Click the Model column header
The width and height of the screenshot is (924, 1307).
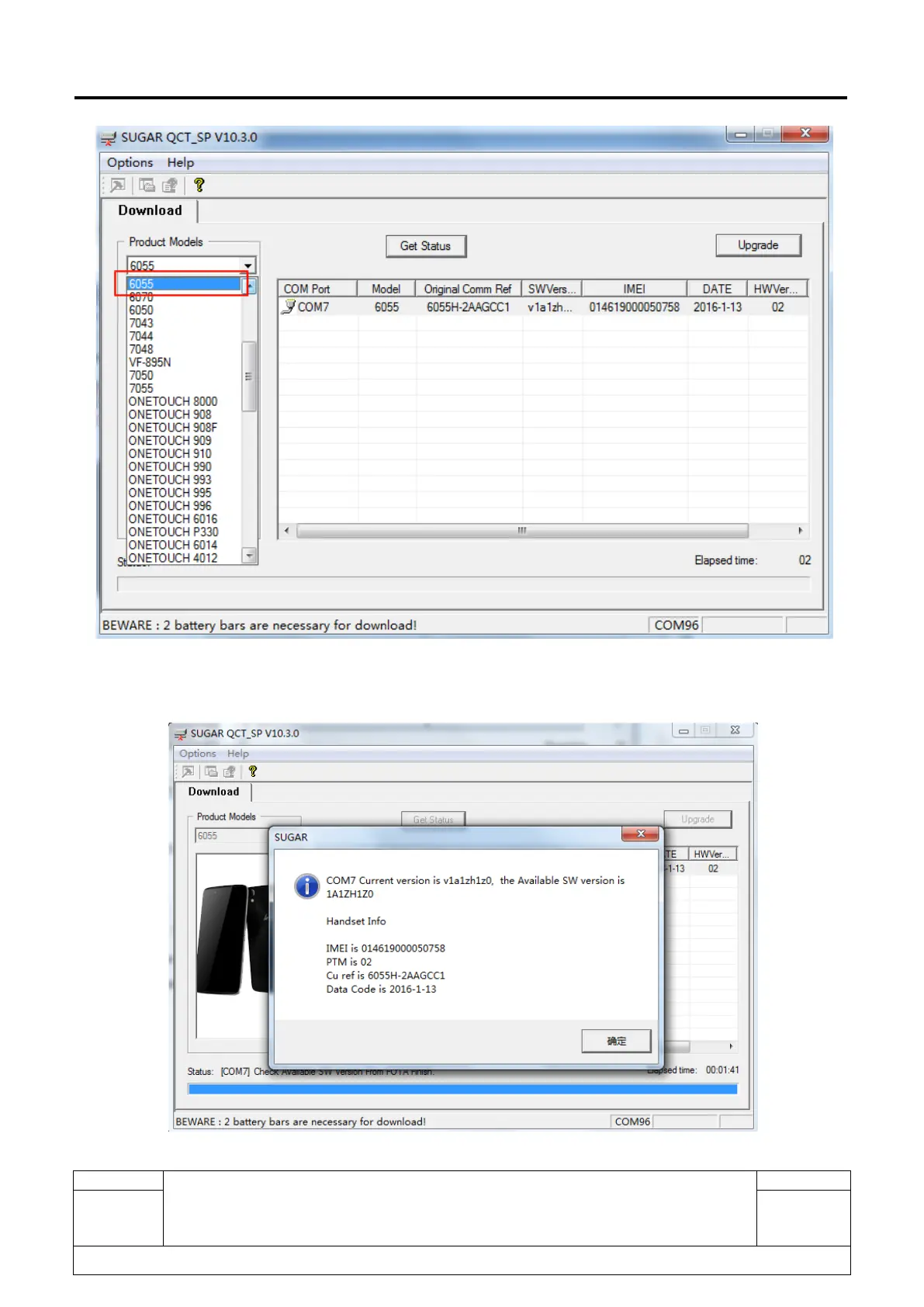386,289
